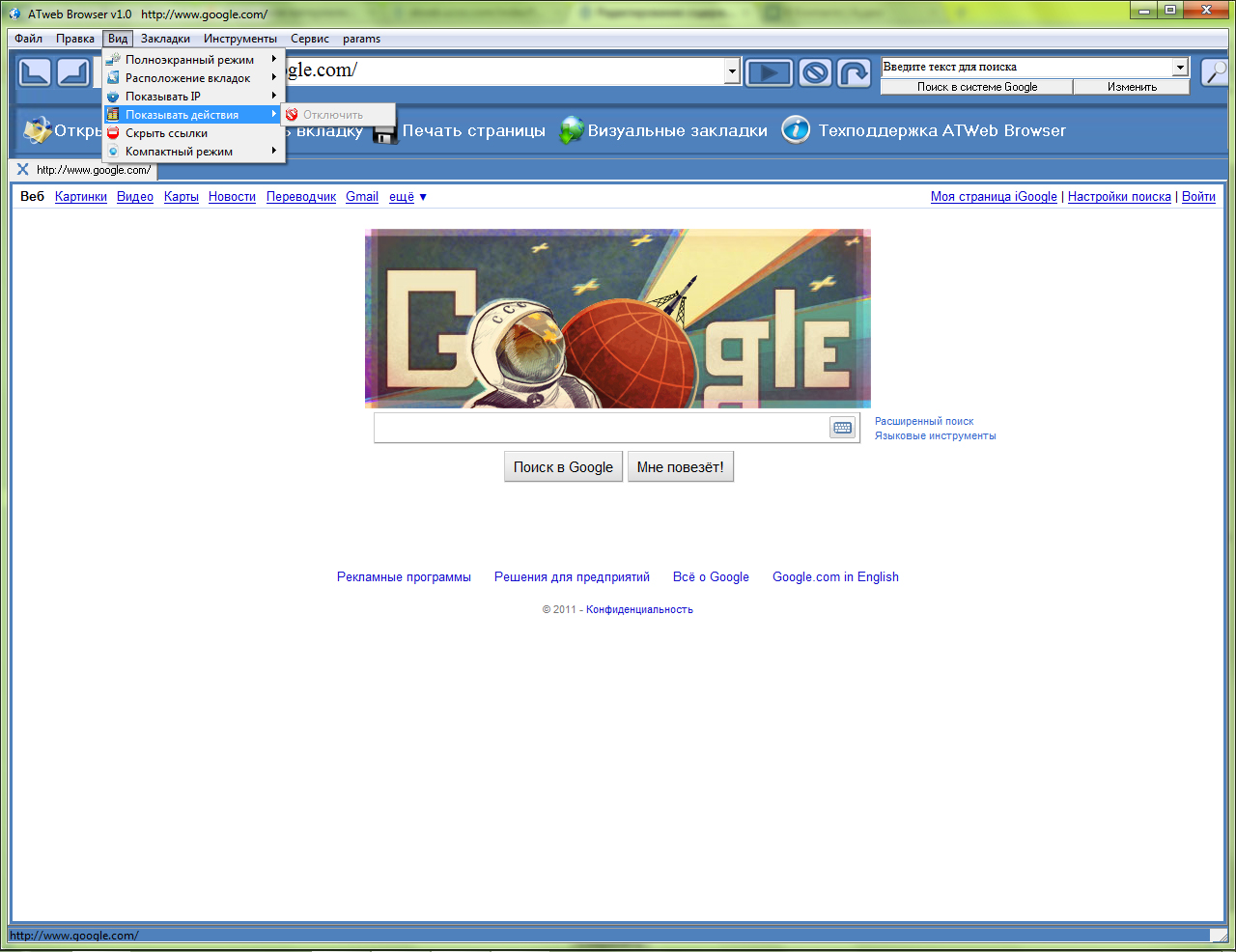Screen dimensions: 1236x952
Task: Close the open Вид menu
Action: pos(118,39)
